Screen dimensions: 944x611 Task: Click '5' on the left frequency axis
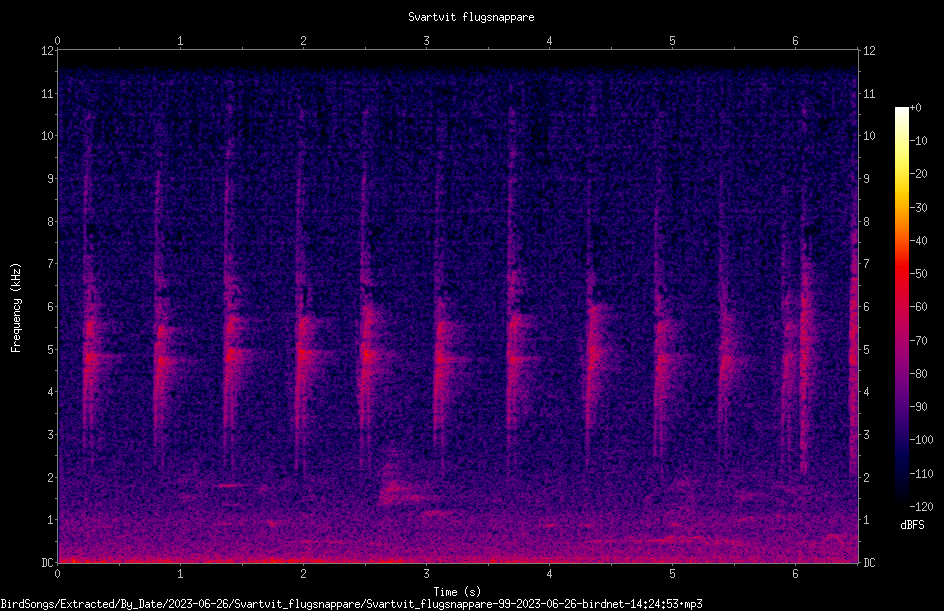51,350
